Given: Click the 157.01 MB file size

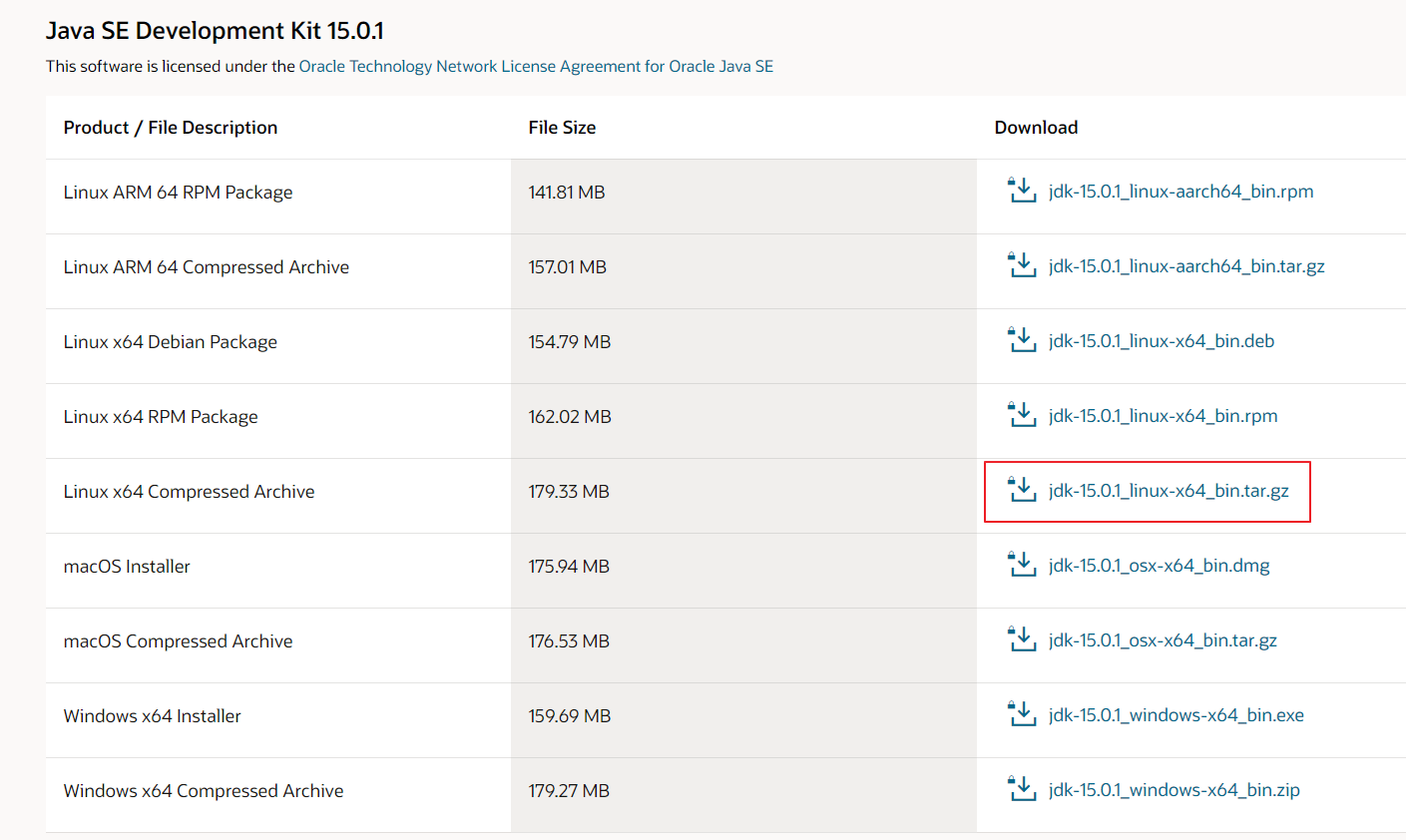Looking at the screenshot, I should tap(568, 267).
